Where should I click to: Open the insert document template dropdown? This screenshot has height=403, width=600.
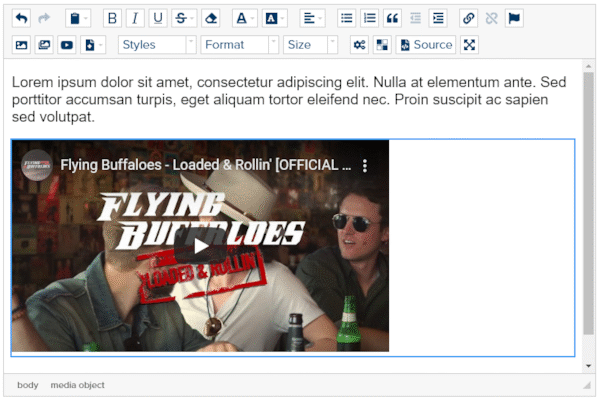click(93, 45)
